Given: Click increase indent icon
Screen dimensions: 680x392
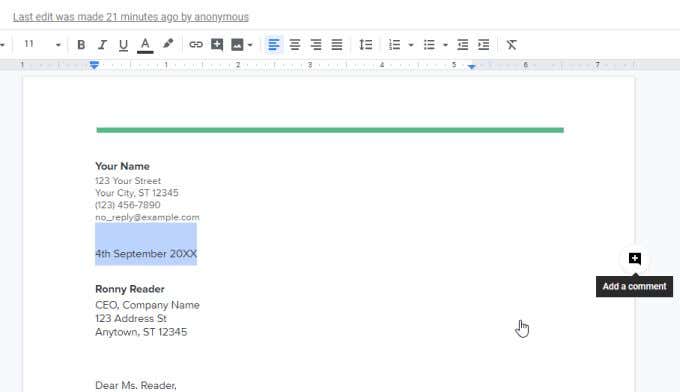Looking at the screenshot, I should tap(484, 44).
